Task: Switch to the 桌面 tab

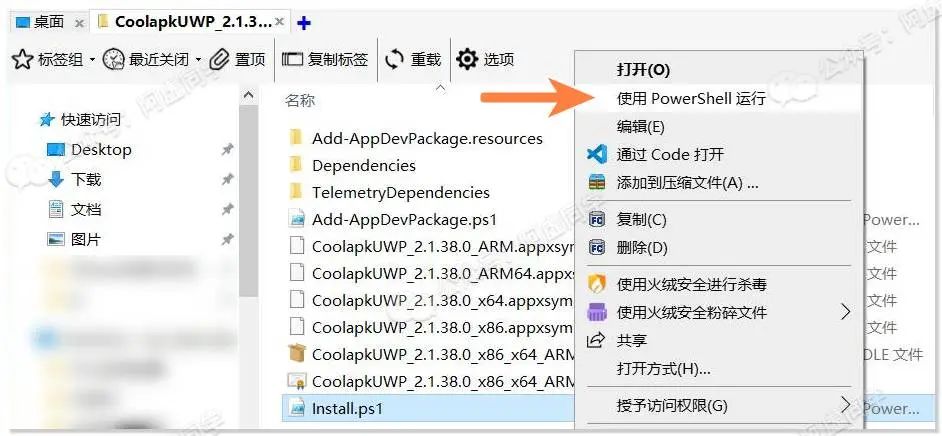Action: pos(49,22)
